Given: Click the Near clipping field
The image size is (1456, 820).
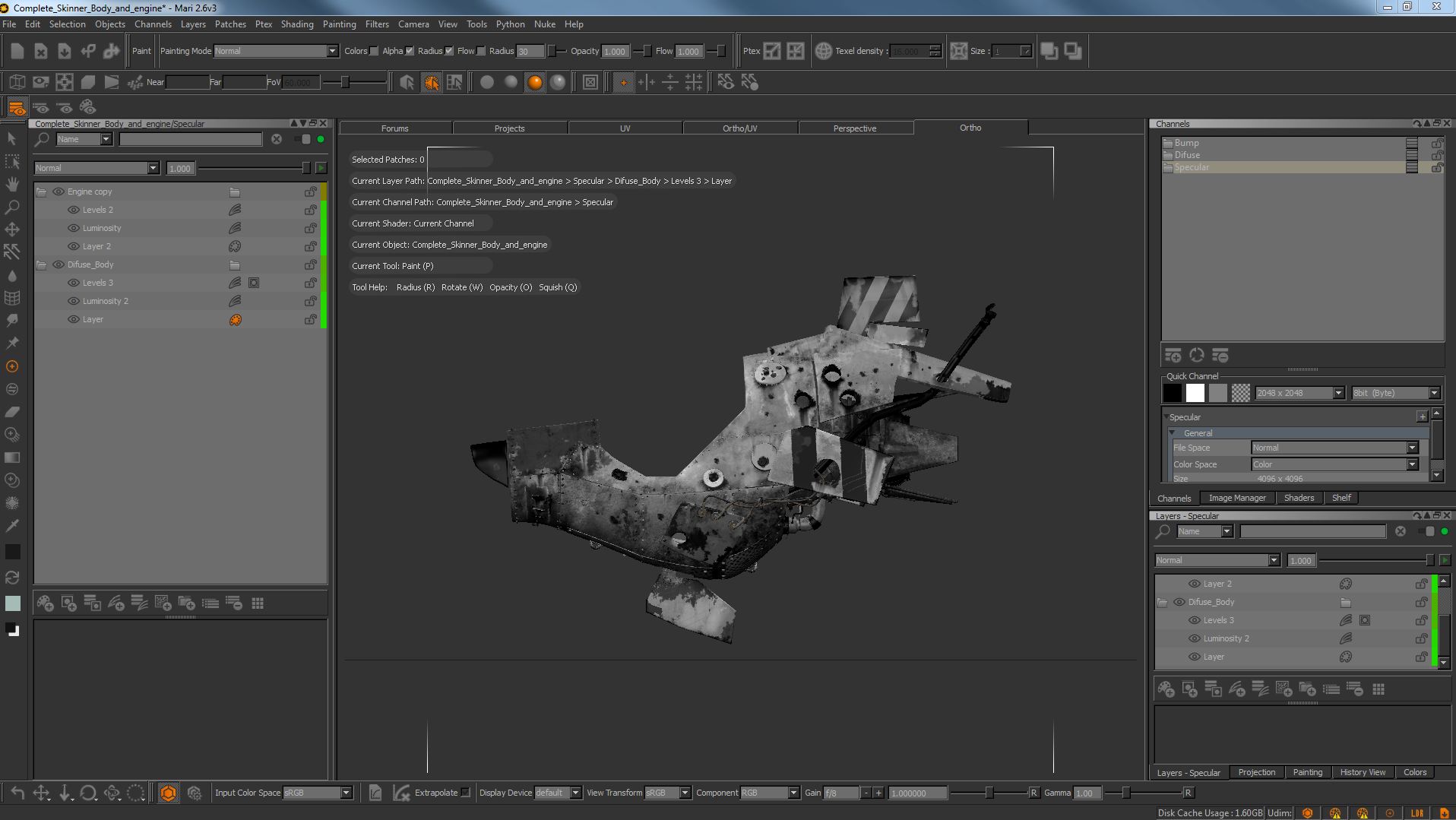Looking at the screenshot, I should coord(188,82).
